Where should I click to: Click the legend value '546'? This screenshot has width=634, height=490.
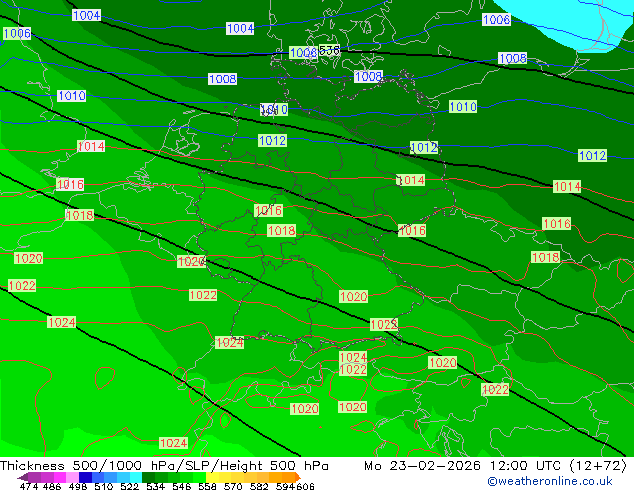[182, 486]
